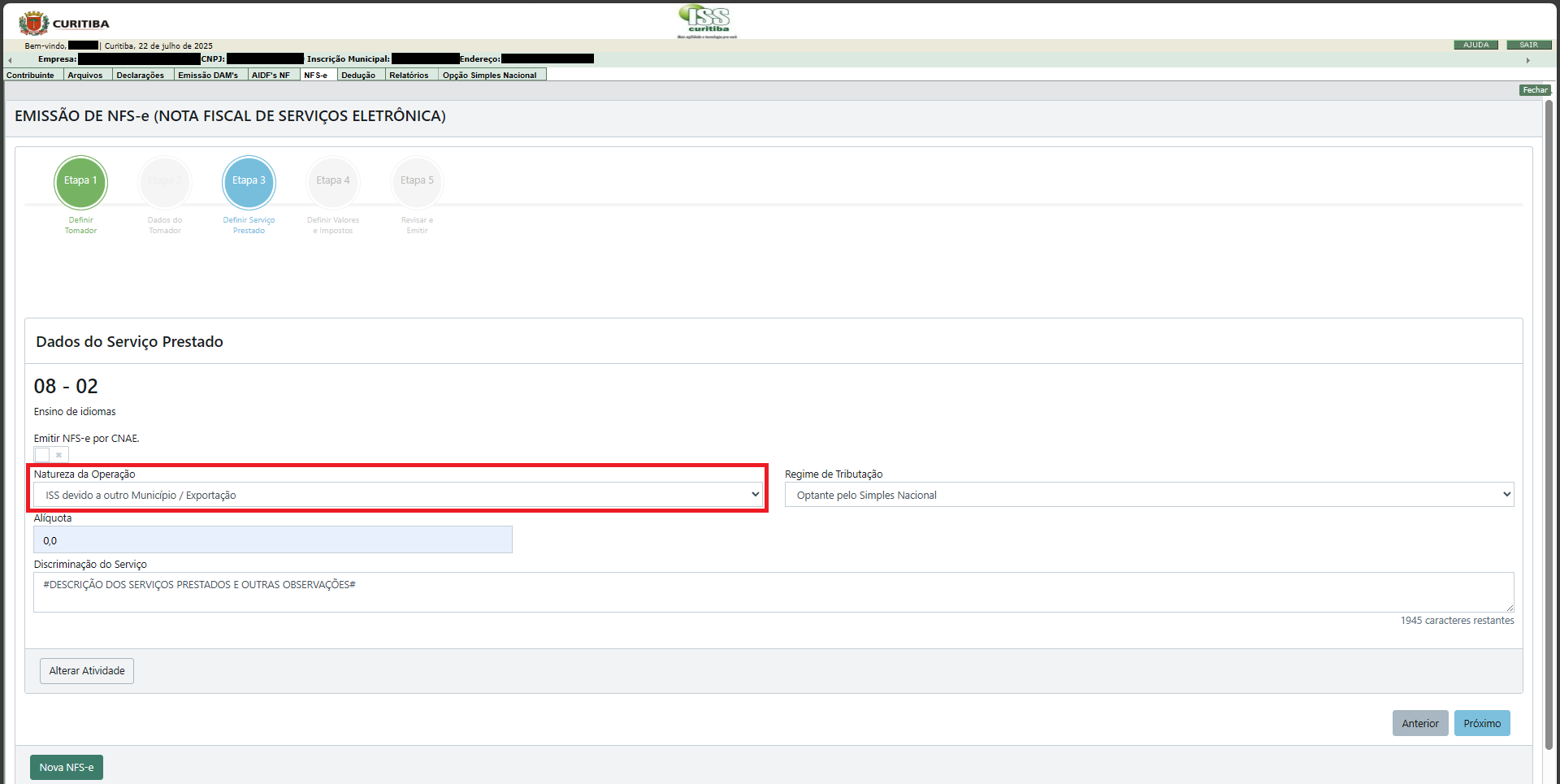Click the right arrow in the company info bar
The image size is (1560, 784).
pos(1527,60)
